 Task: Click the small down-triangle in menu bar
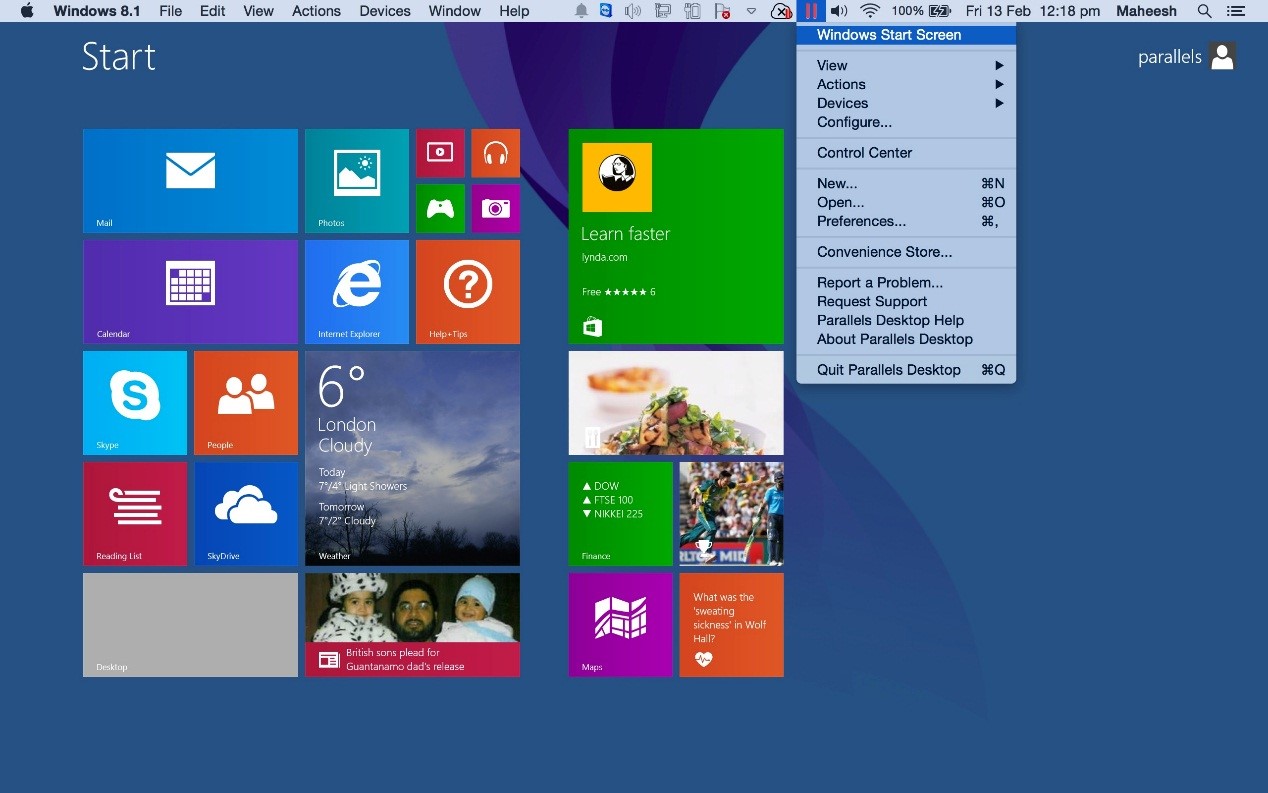point(752,11)
